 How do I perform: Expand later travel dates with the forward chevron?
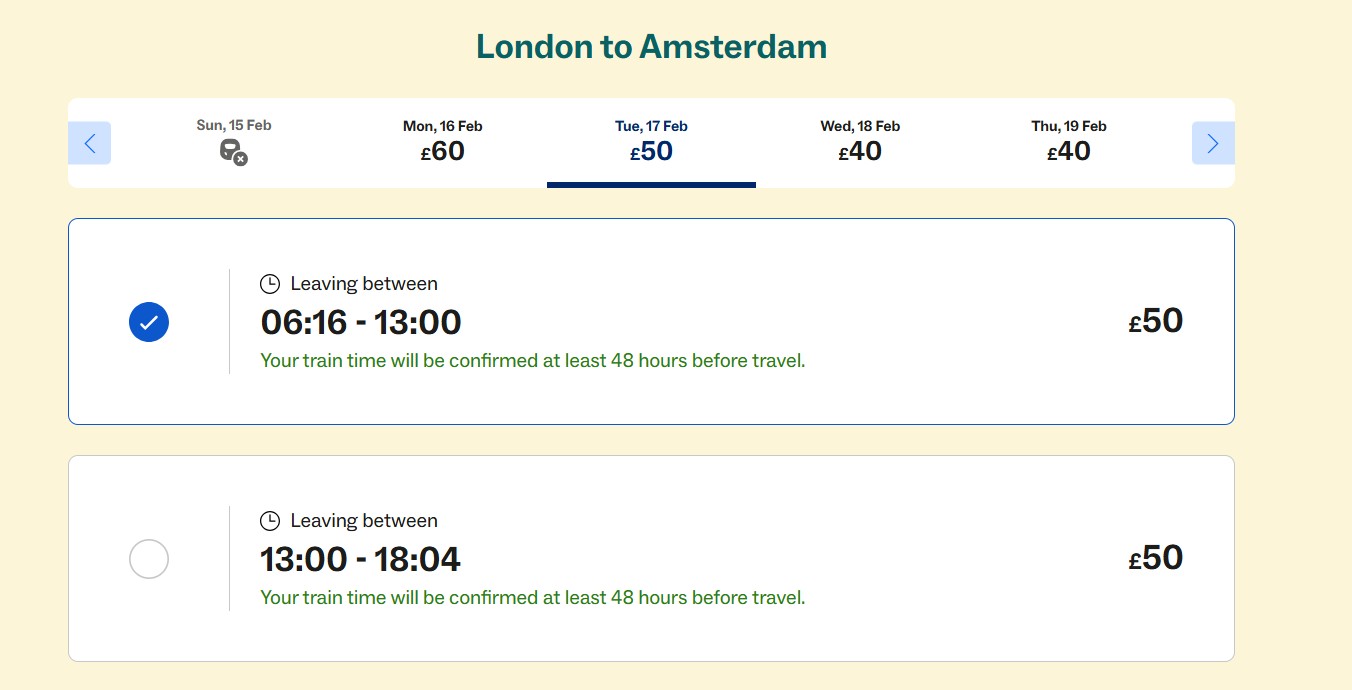[1213, 143]
